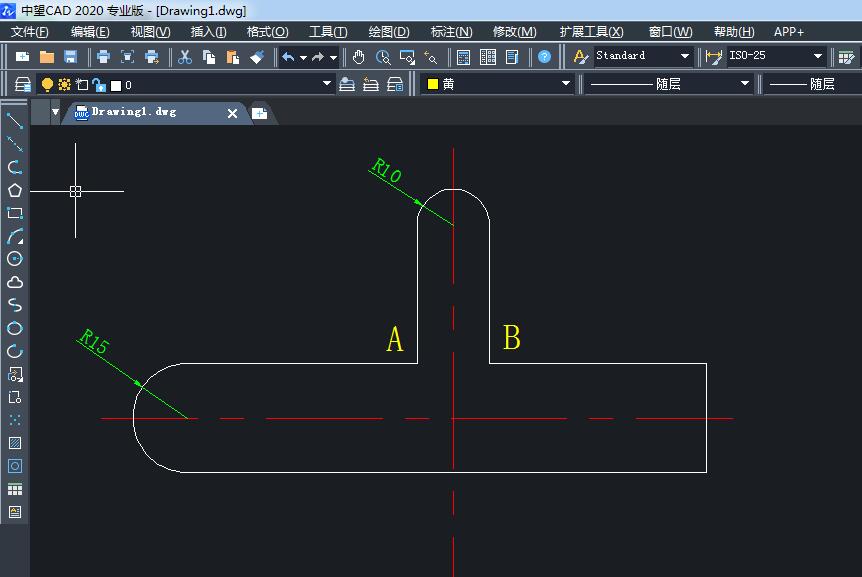Print the drawing
The width and height of the screenshot is (862, 577).
[103, 56]
